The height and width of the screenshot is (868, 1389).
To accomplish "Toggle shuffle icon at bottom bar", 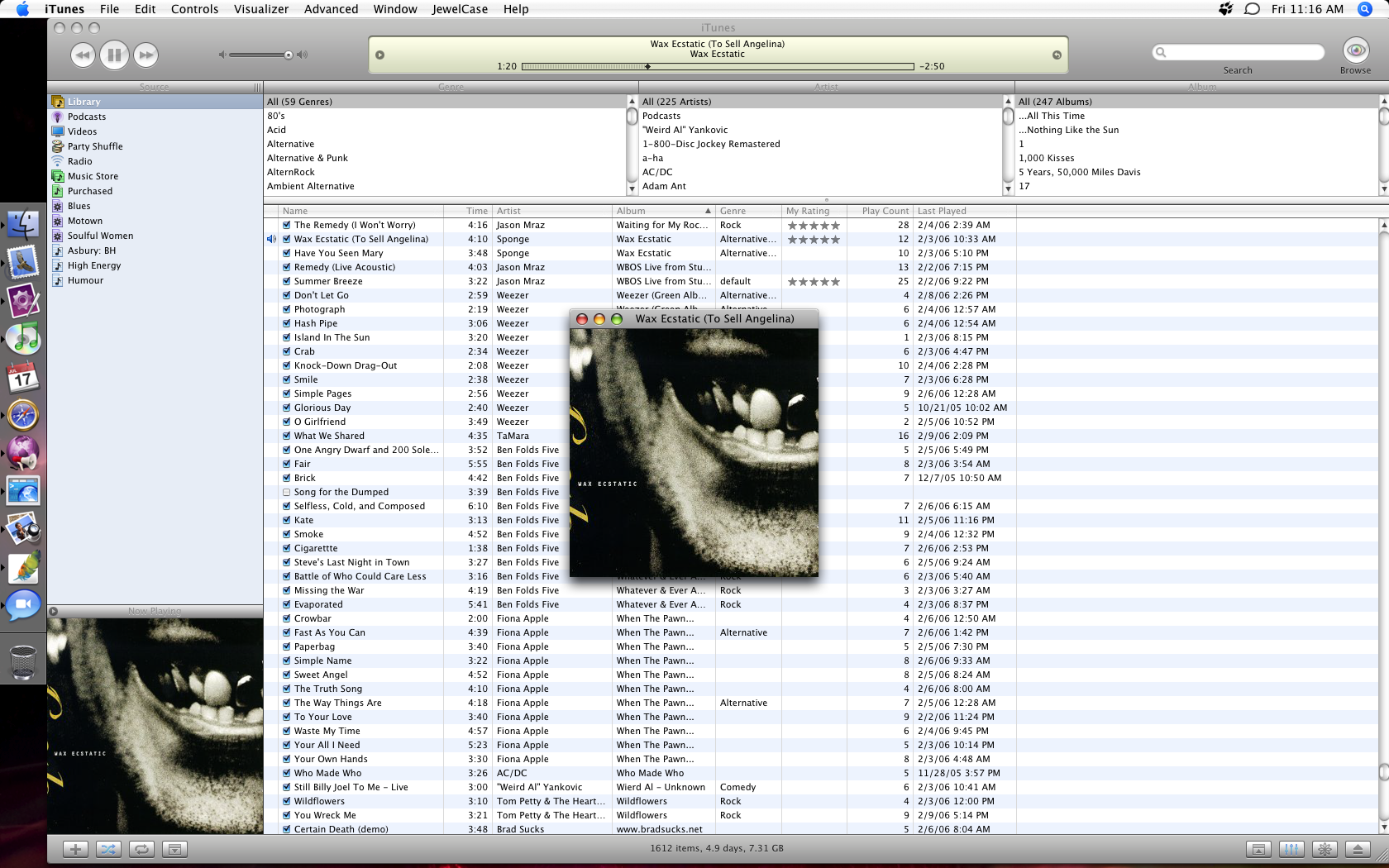I will [108, 849].
